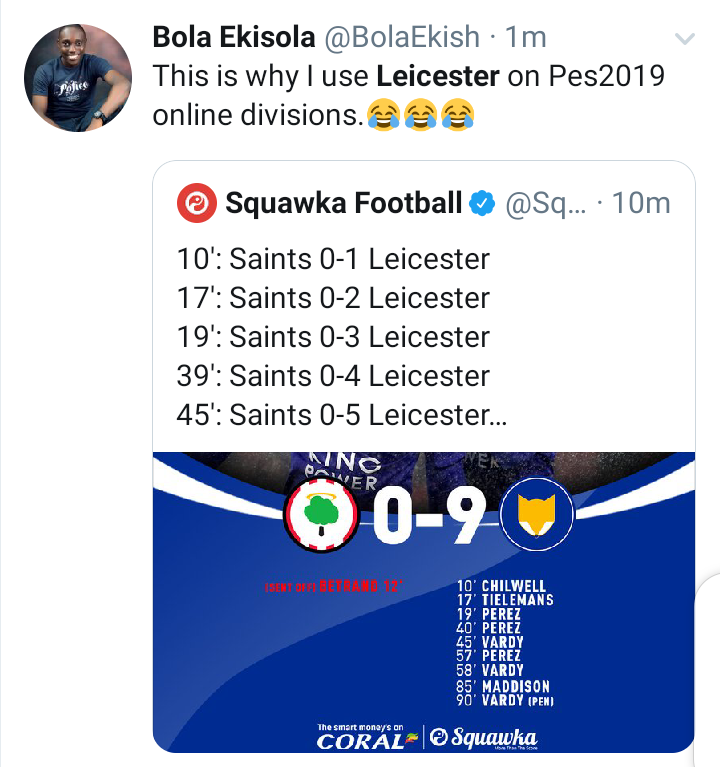Click the Leicester fox crest icon
Screen dimensions: 720x767
pos(536,517)
